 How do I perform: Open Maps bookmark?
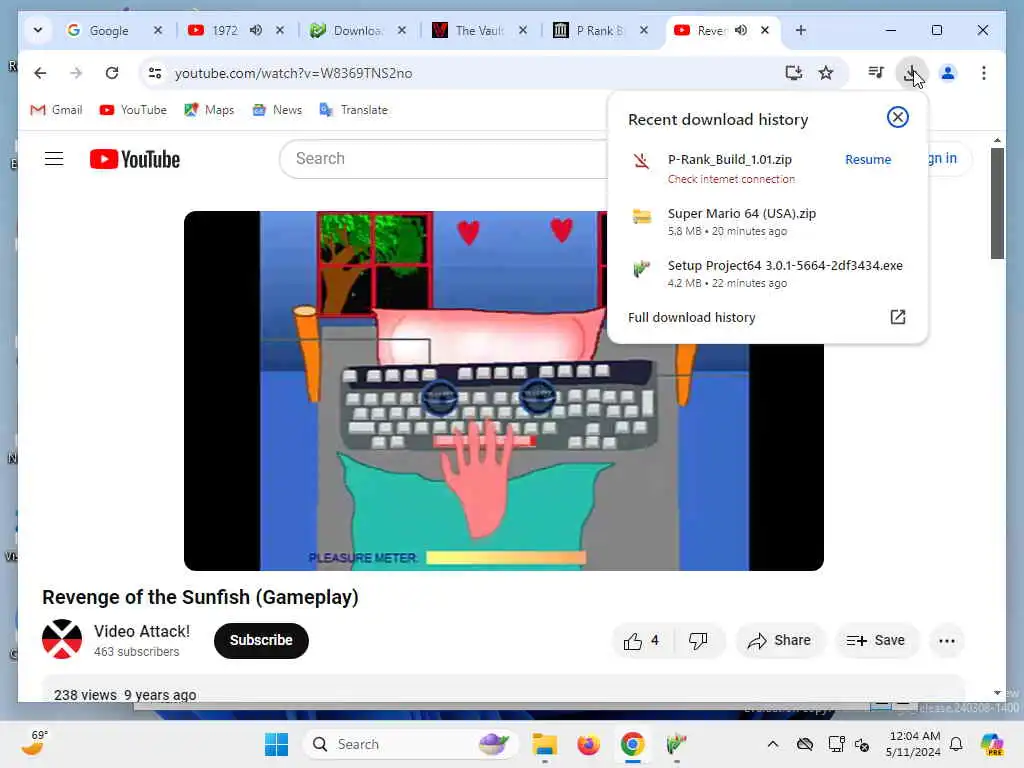pyautogui.click(x=209, y=110)
